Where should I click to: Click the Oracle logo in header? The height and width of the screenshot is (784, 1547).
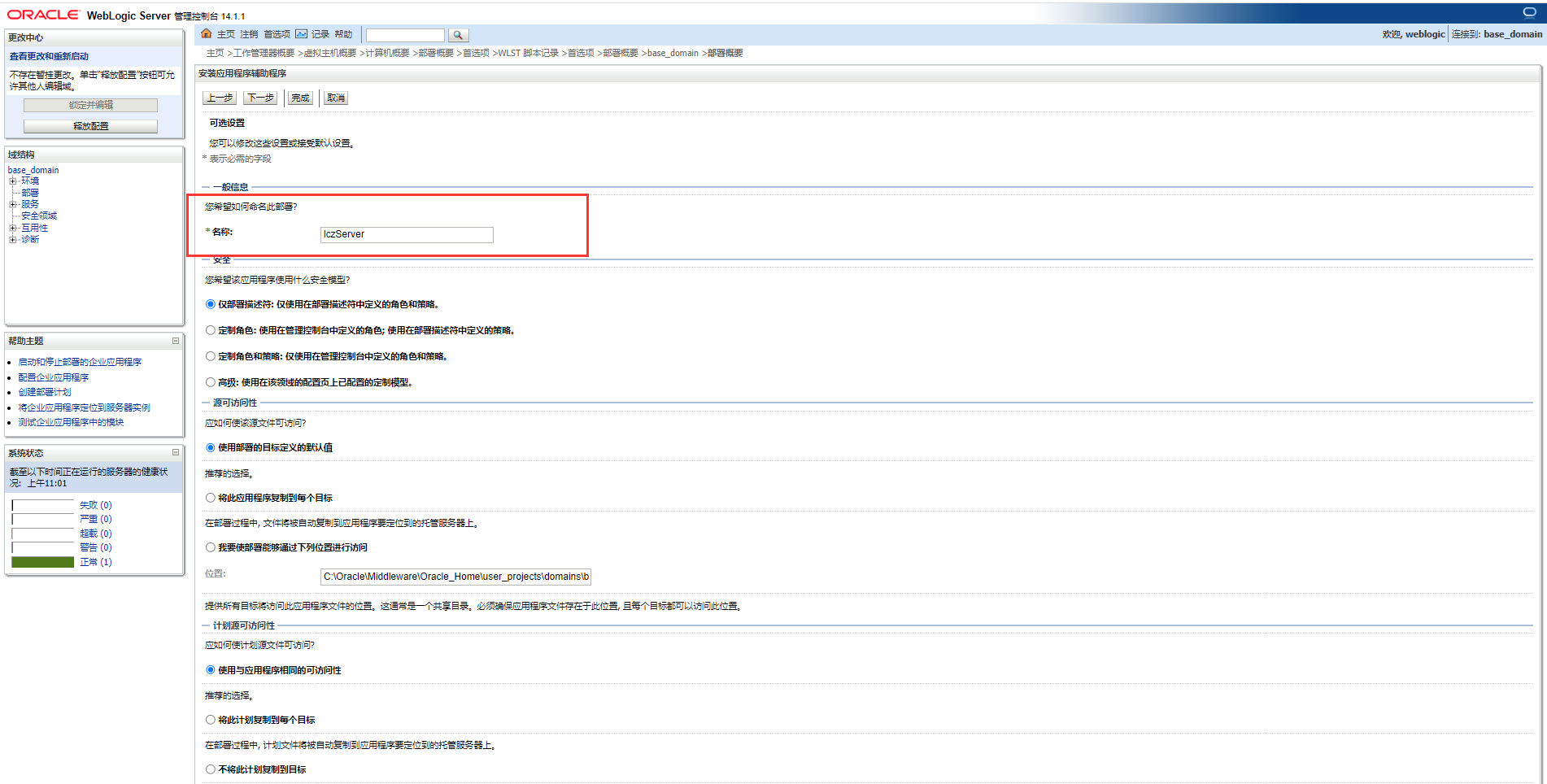[43, 15]
